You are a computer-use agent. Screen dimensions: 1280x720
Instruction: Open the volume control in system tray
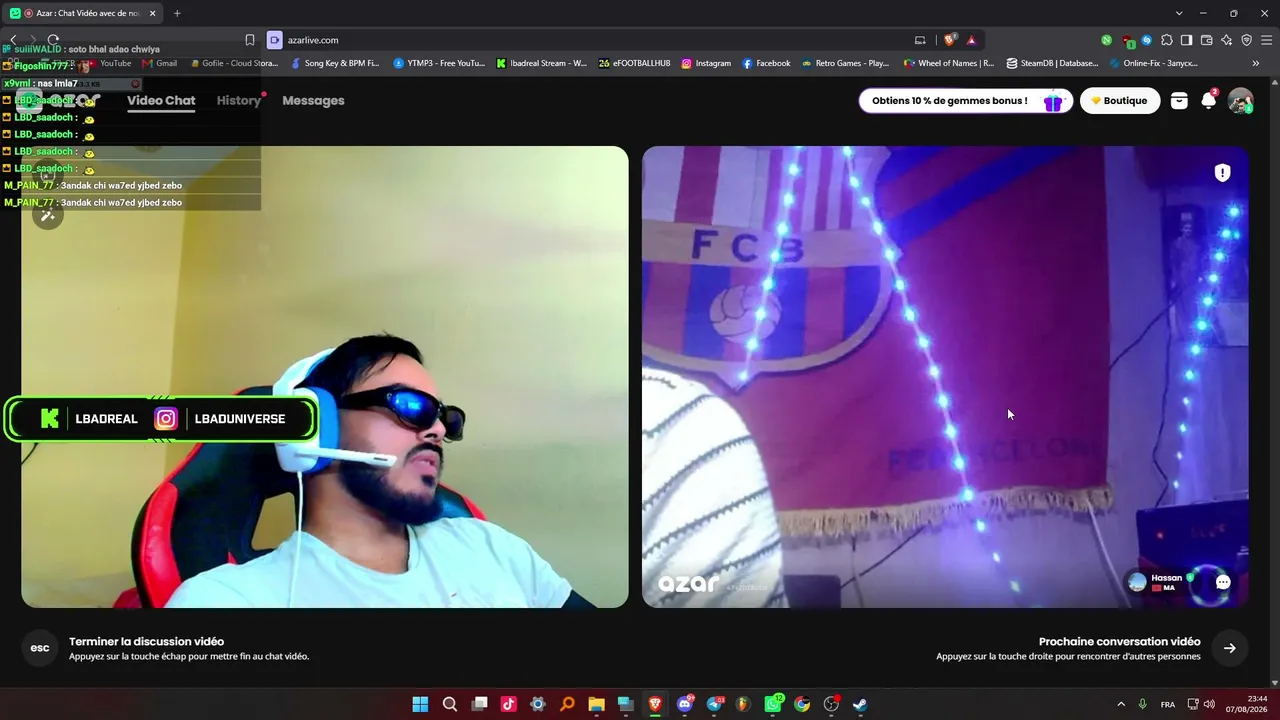1209,704
